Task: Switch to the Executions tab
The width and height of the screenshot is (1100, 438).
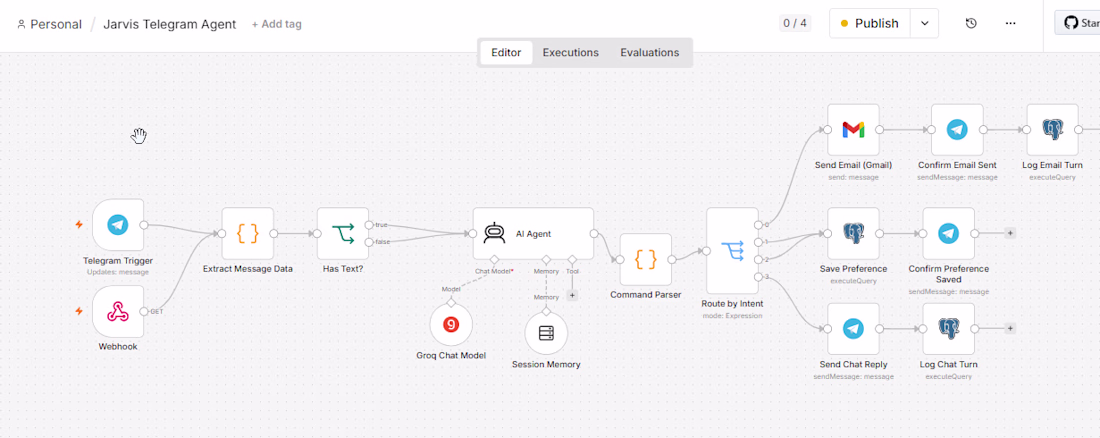Action: [x=570, y=53]
